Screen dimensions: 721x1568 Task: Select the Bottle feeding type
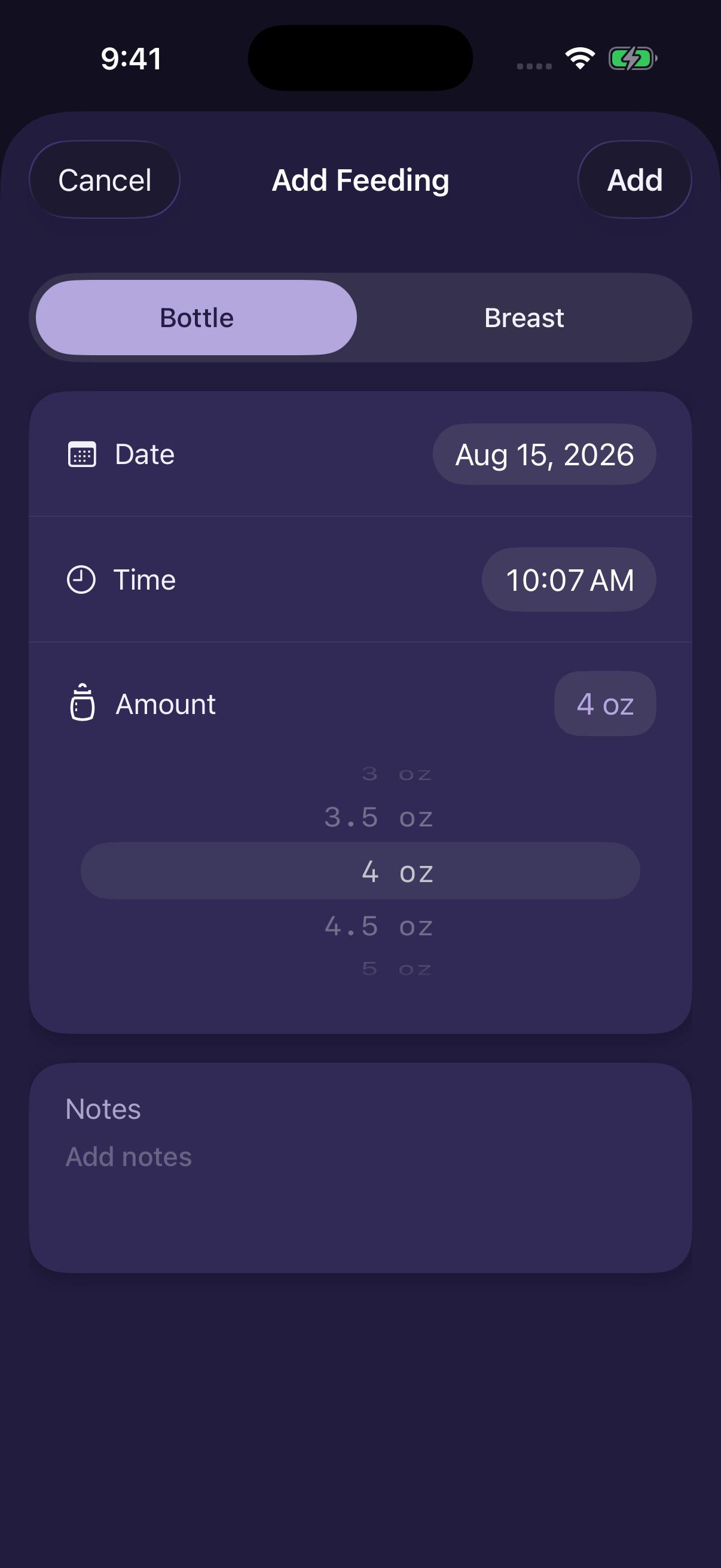[x=197, y=318]
